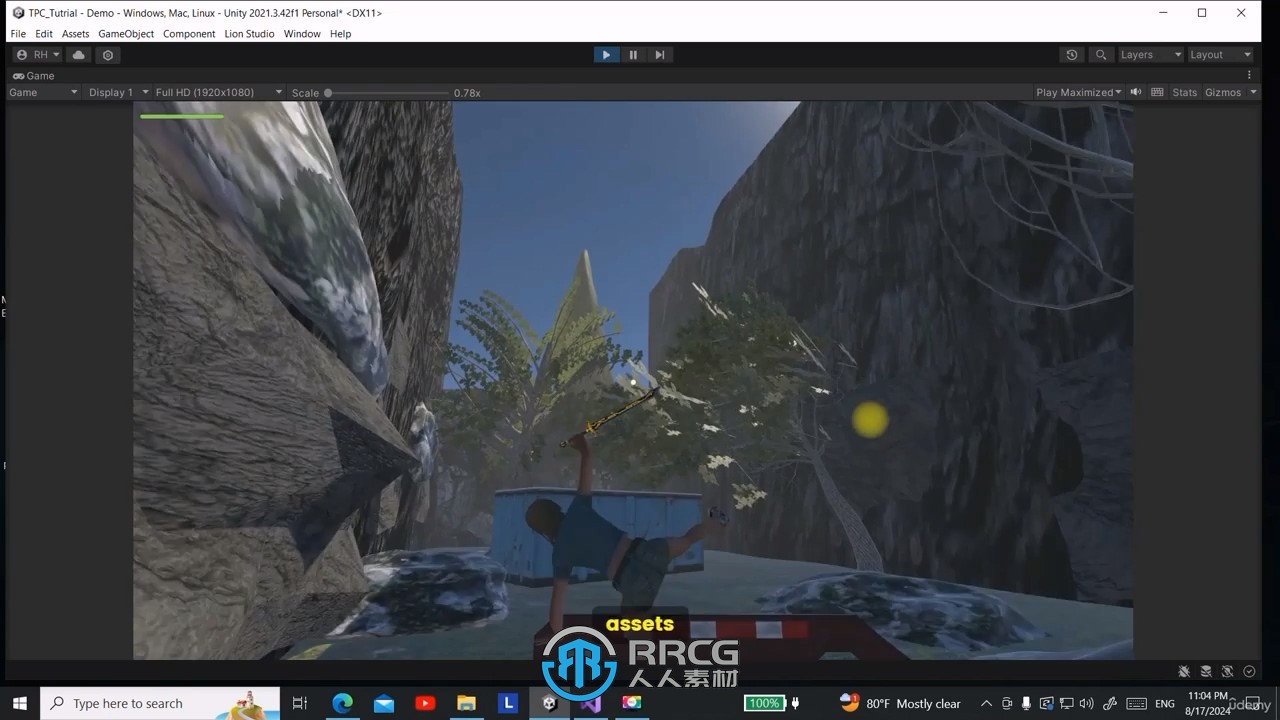Viewport: 1280px width, 720px height.
Task: Open the File menu
Action: [x=18, y=34]
